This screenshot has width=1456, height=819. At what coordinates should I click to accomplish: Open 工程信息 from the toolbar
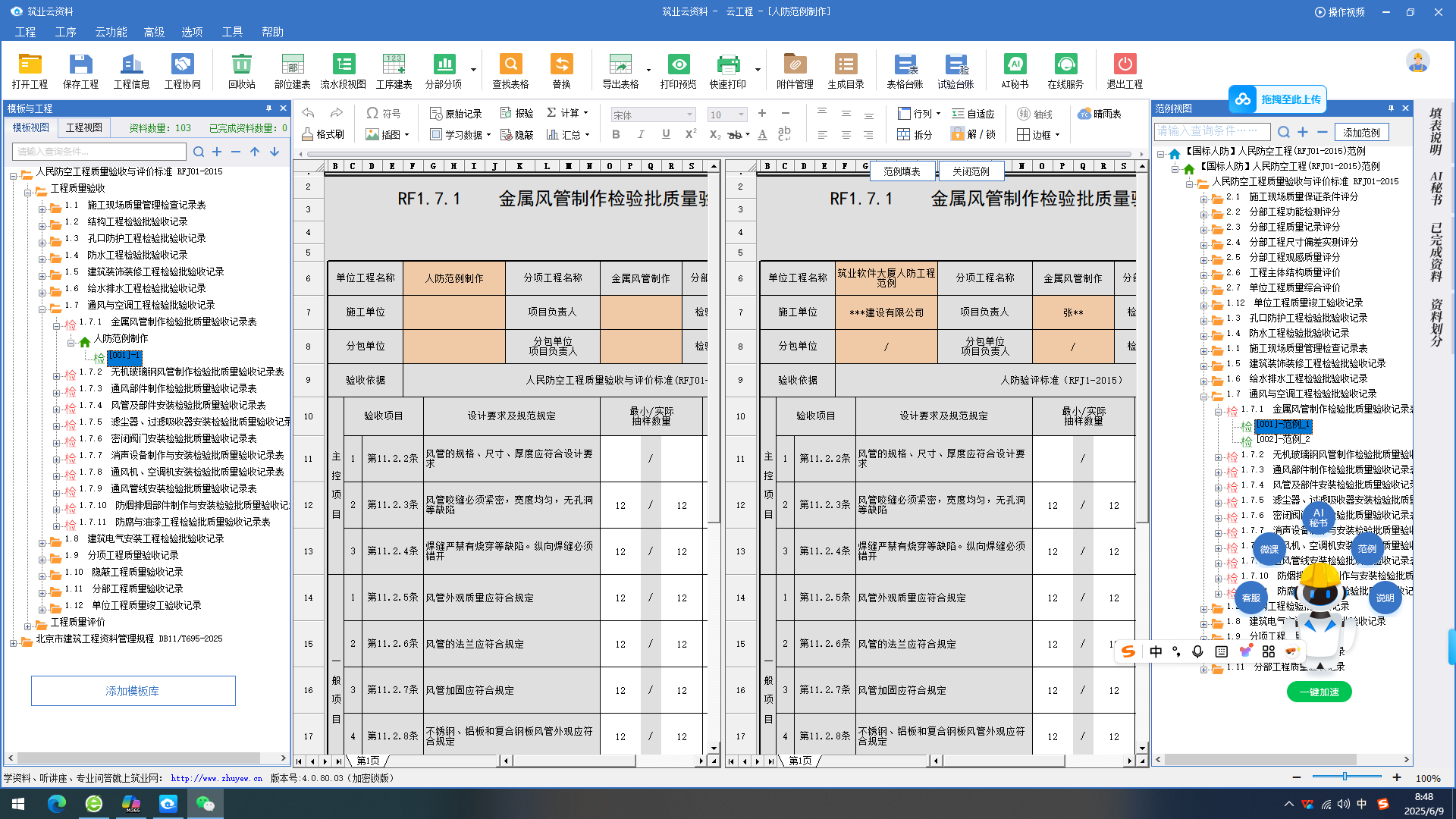[131, 71]
